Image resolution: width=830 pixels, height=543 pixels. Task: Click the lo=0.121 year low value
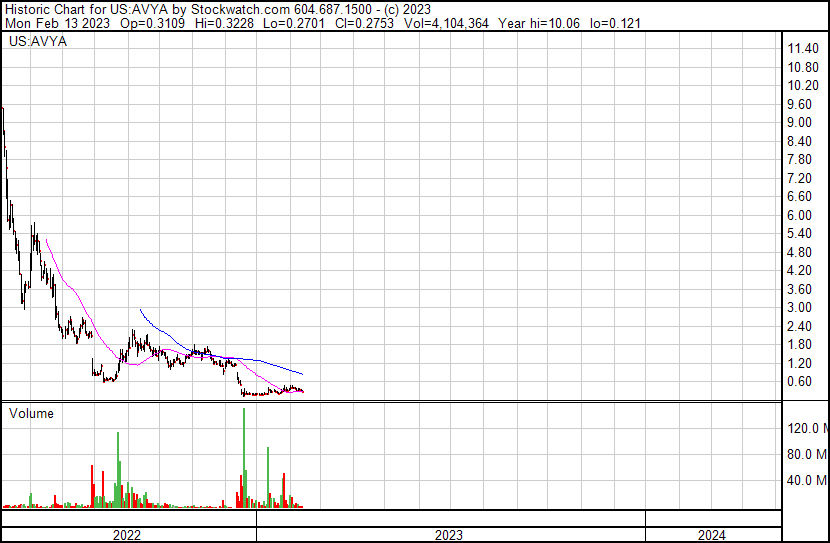tap(615, 23)
